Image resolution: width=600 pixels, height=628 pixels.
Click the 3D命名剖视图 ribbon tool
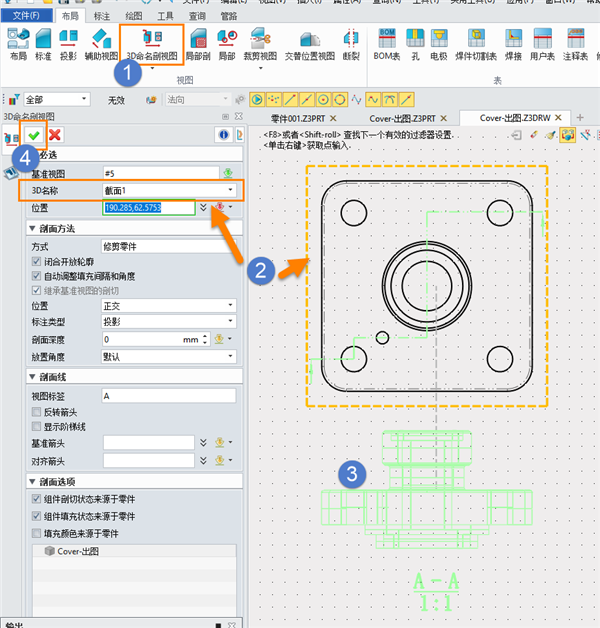click(x=152, y=44)
